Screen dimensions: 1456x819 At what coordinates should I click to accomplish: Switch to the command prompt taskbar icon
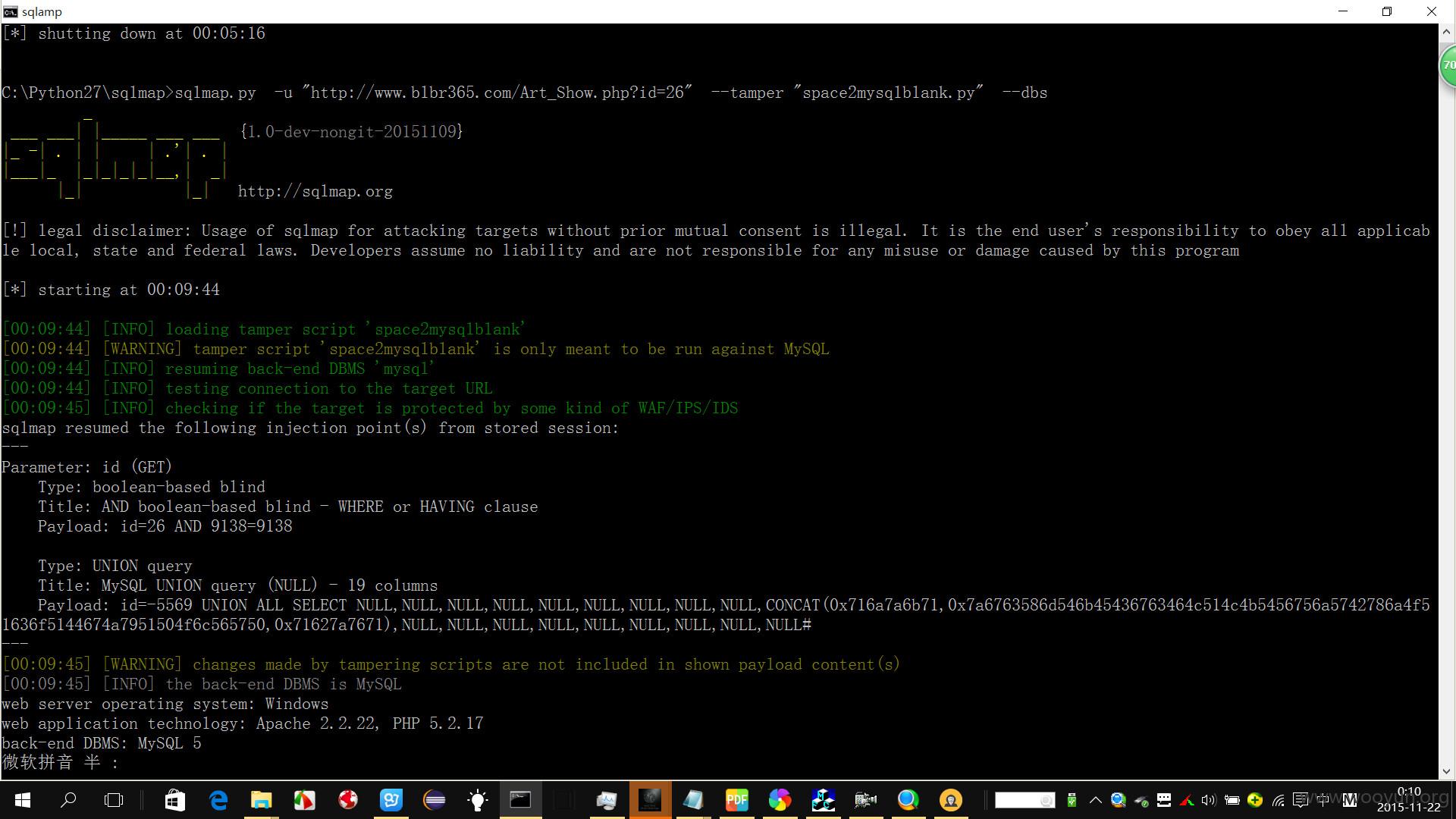520,800
